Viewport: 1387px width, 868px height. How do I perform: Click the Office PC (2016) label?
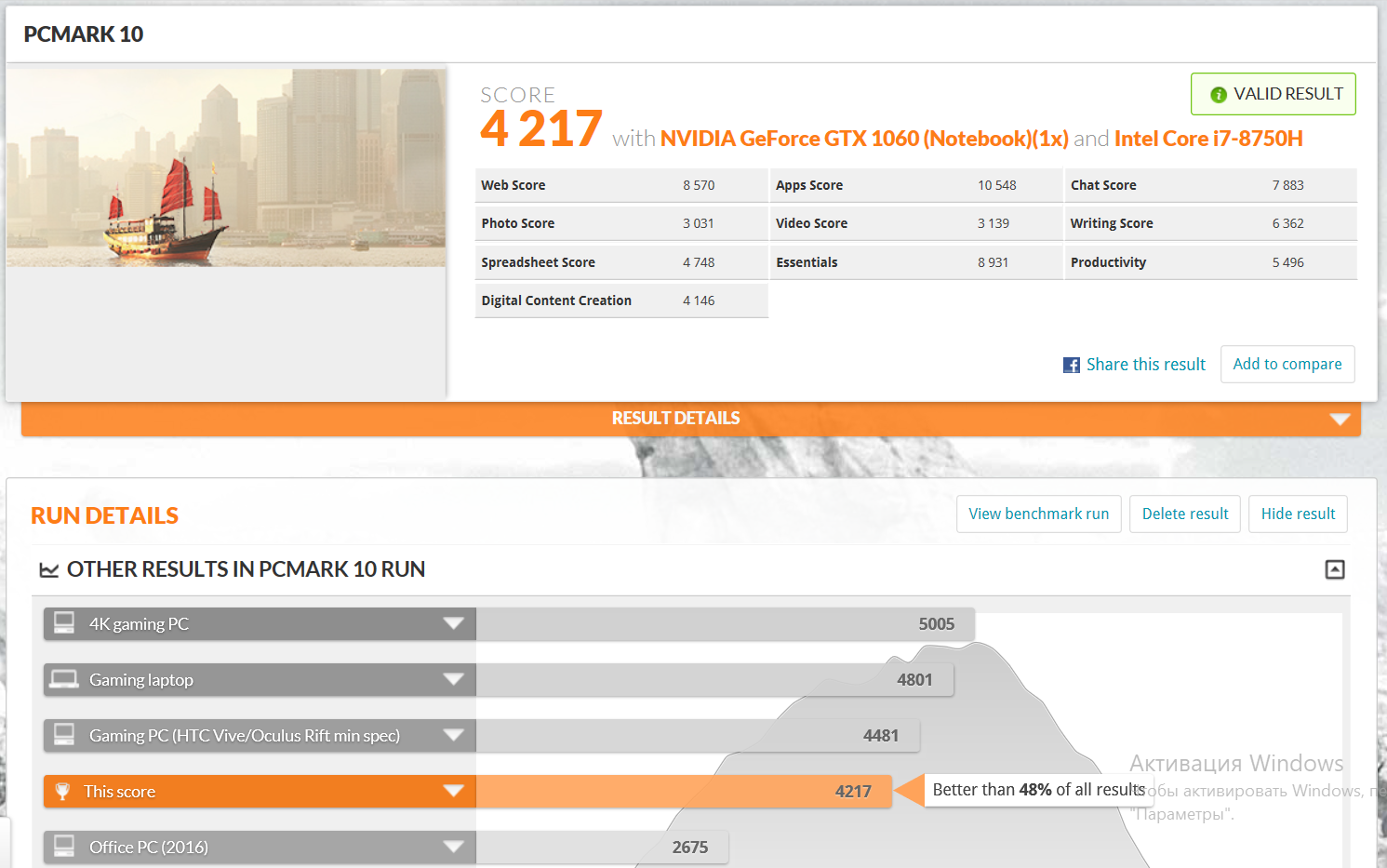pos(149,848)
